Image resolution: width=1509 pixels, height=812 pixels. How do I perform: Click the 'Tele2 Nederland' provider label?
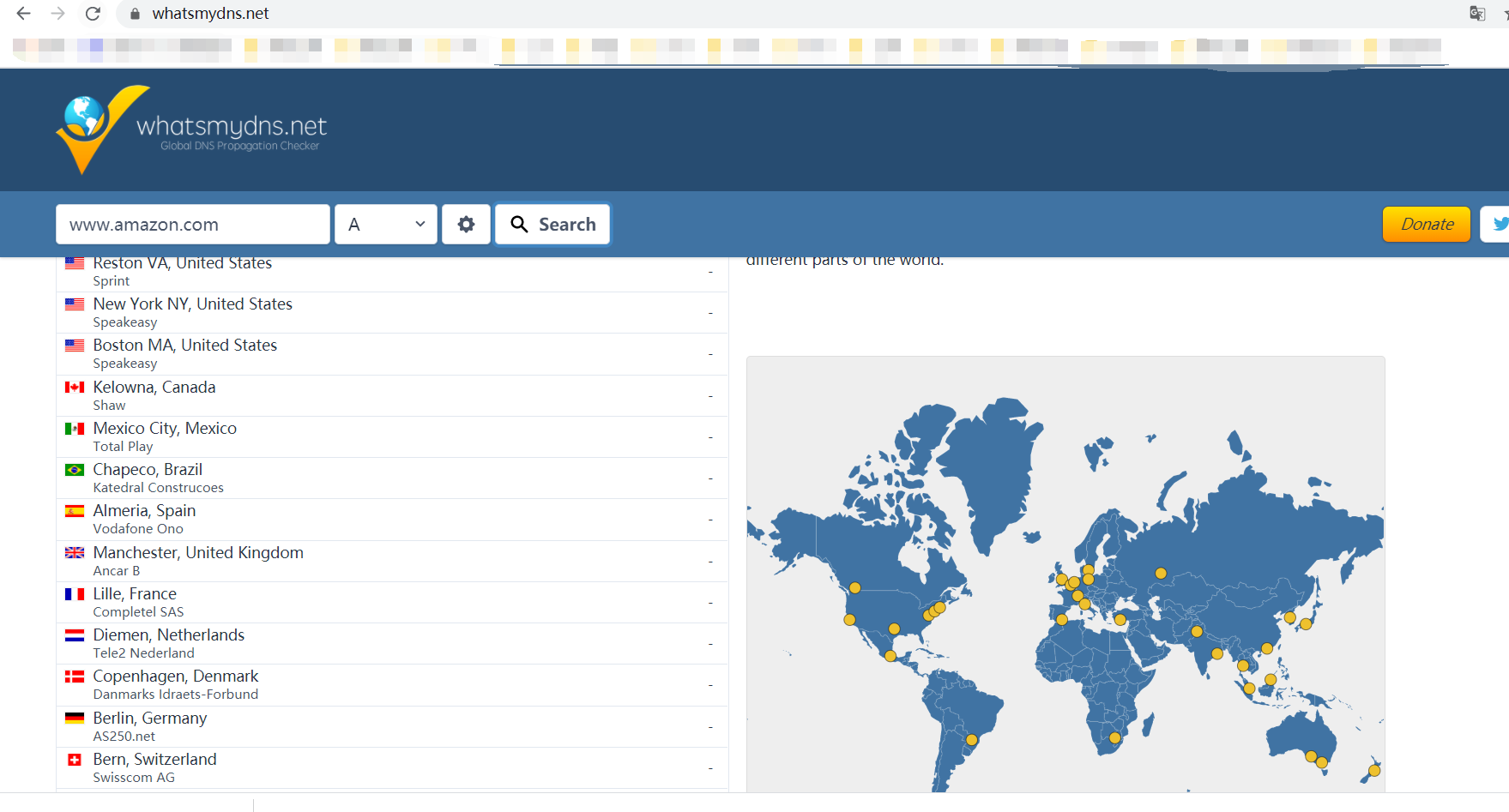pyautogui.click(x=144, y=653)
